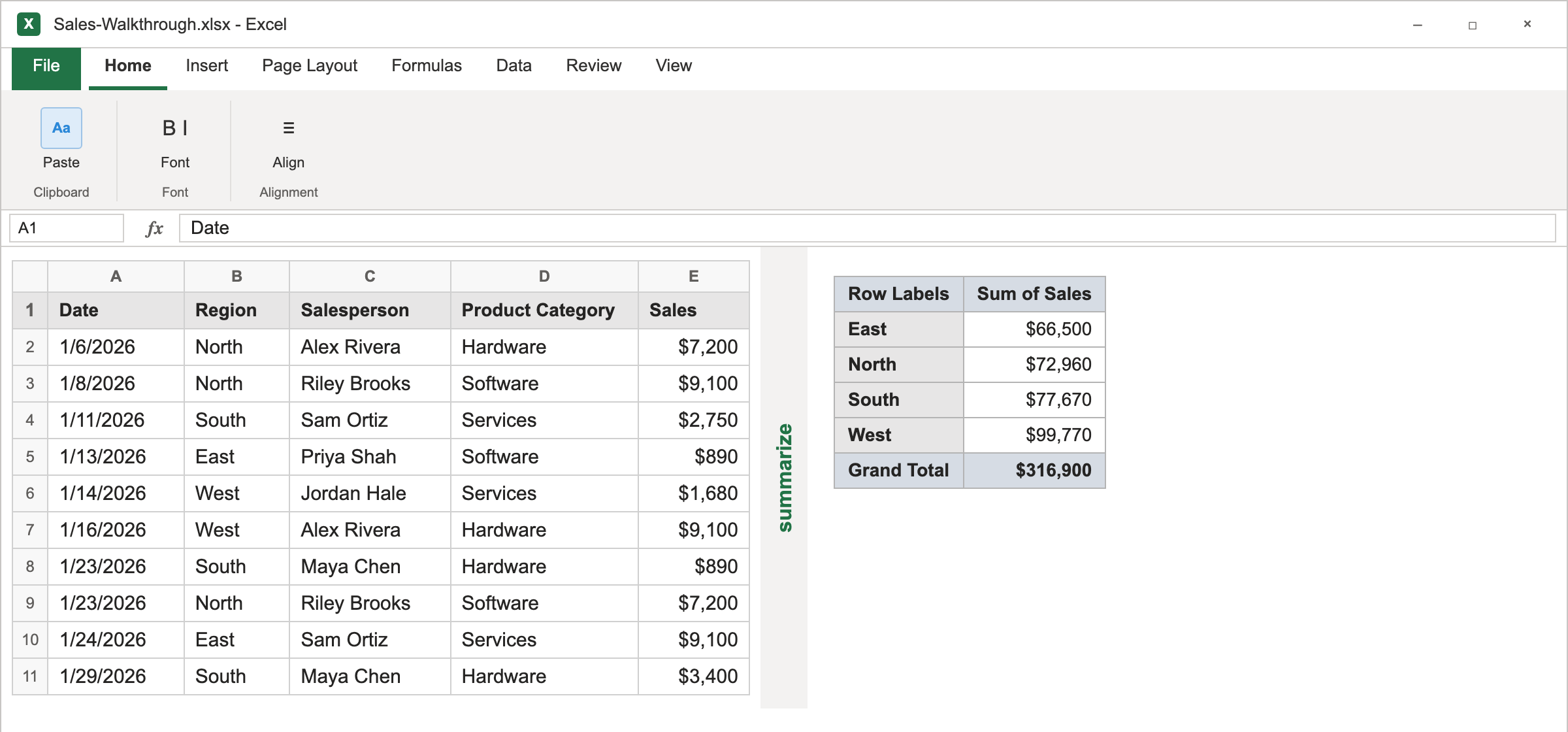Open the Font B I button
The height and width of the screenshot is (732, 1568).
[174, 128]
